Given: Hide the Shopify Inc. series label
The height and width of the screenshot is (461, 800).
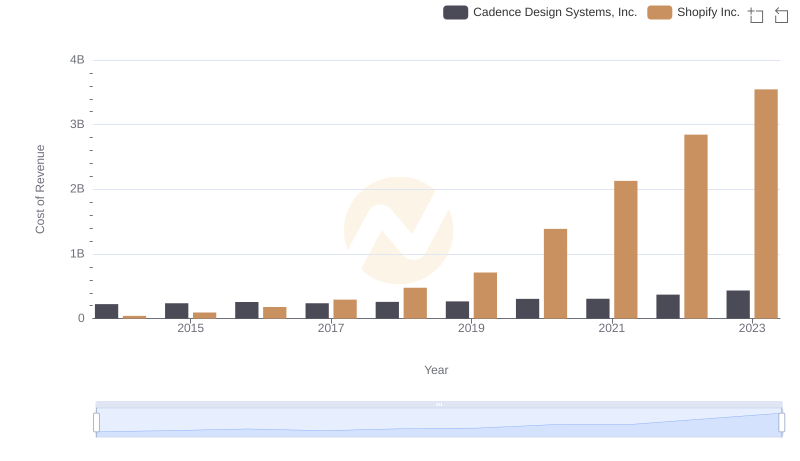Looking at the screenshot, I should coord(708,12).
